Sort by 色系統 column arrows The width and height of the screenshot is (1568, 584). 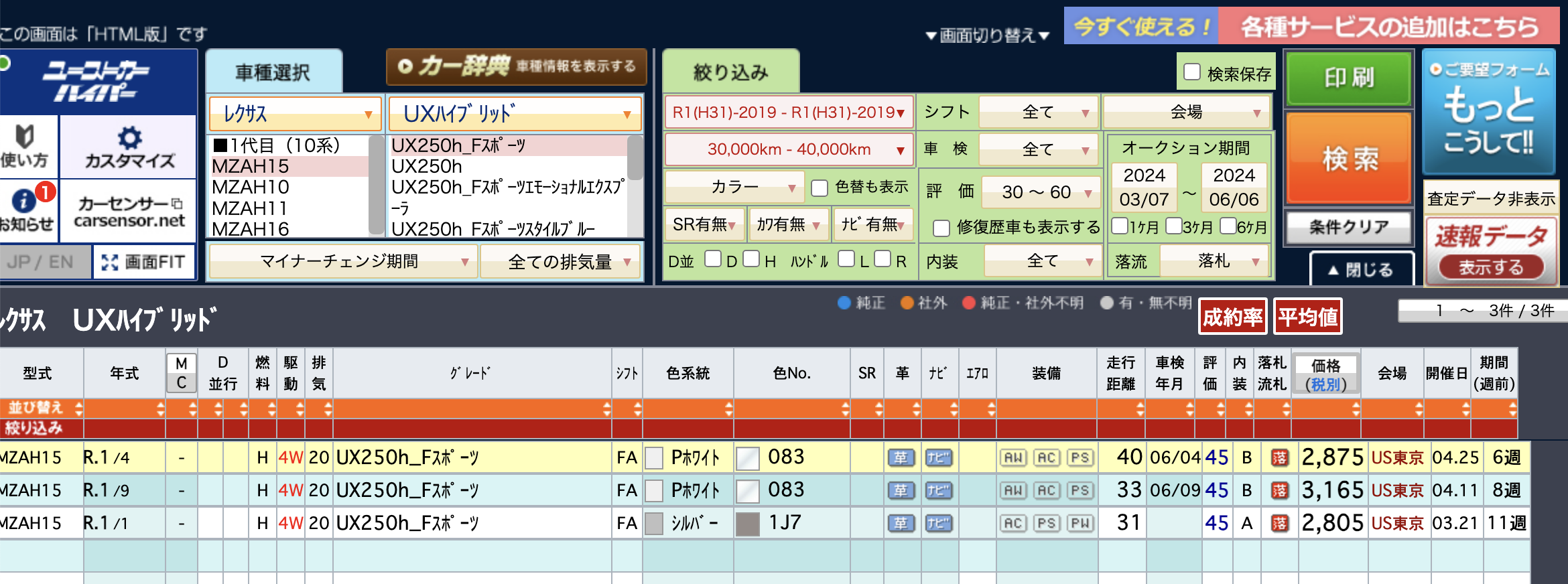pos(728,409)
